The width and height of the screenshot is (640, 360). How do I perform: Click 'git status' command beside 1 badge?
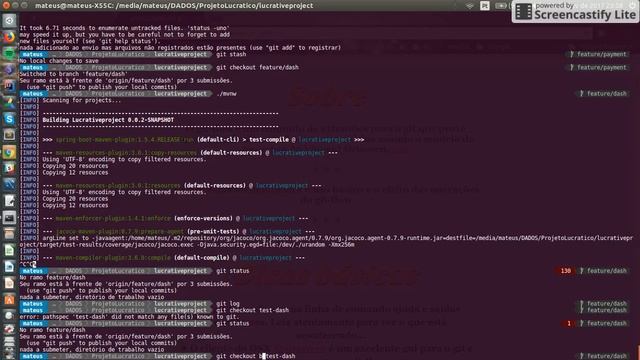pyautogui.click(x=233, y=323)
